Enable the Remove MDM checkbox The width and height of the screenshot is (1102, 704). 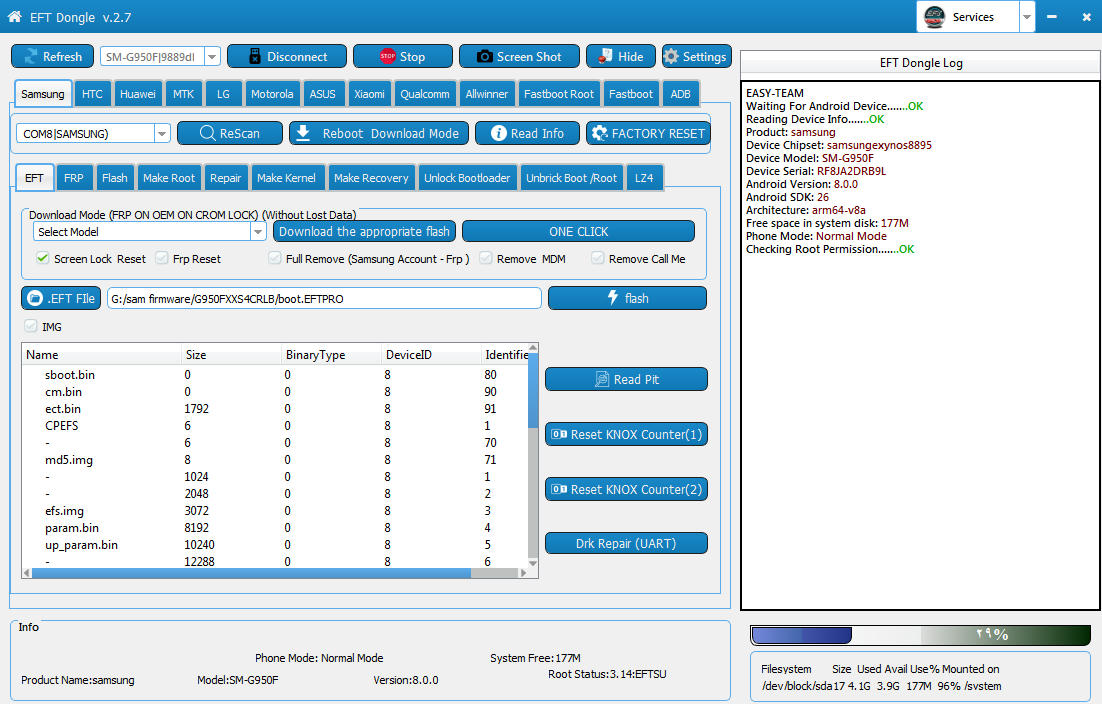[x=486, y=258]
